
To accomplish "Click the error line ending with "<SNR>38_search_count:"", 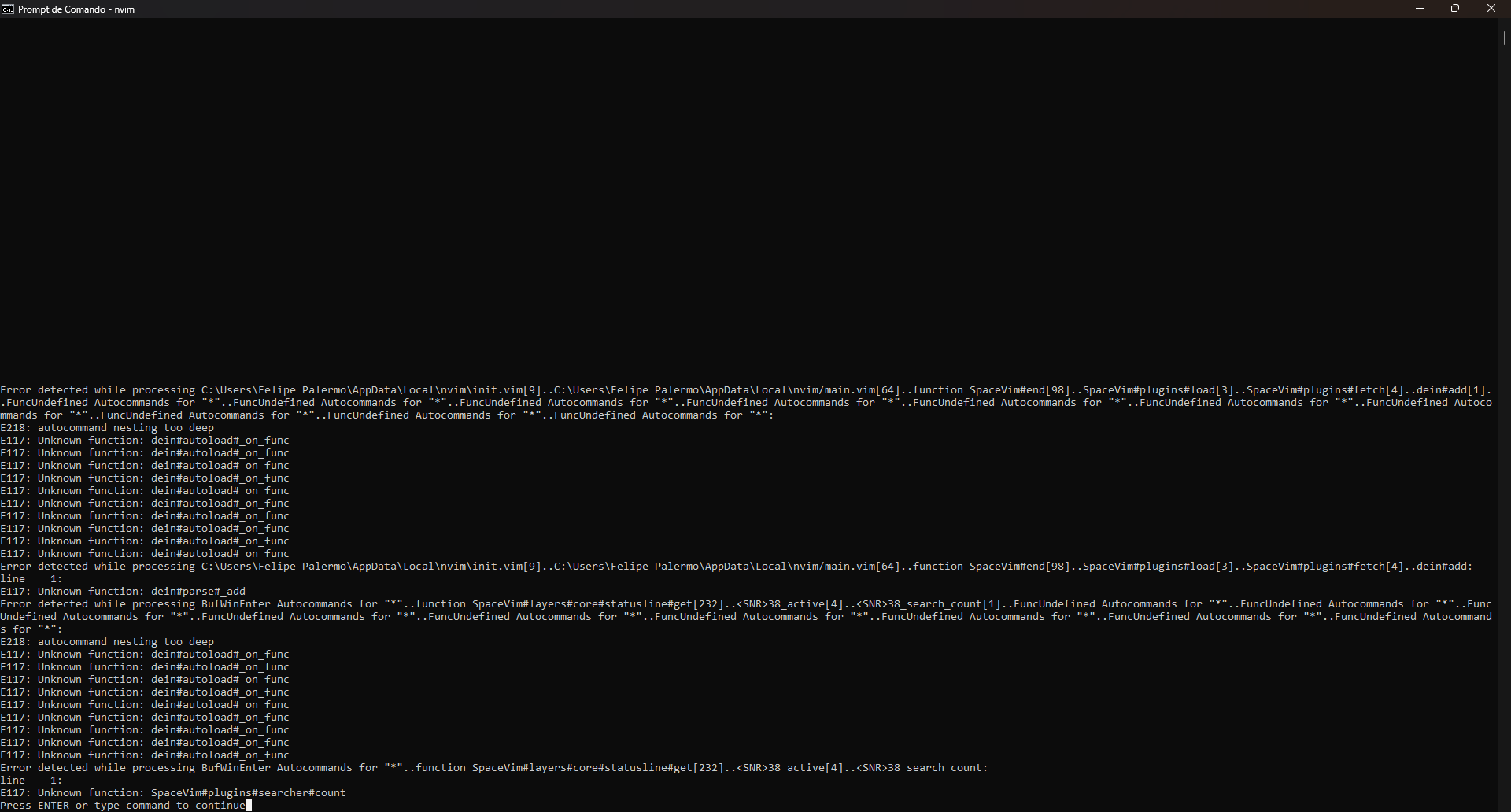I will (494, 768).
